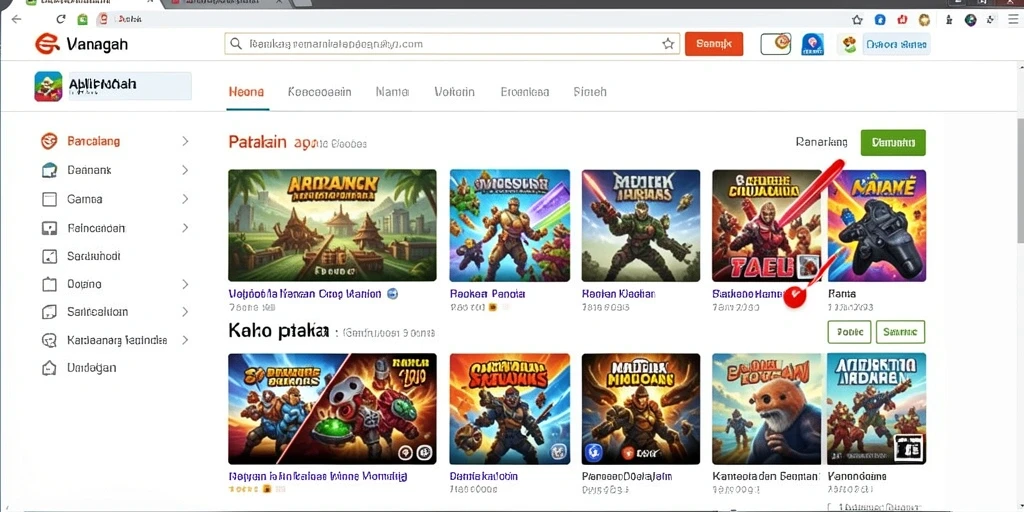Screen dimensions: 1024x512
Task: Open the Nanta tab
Action: click(392, 92)
